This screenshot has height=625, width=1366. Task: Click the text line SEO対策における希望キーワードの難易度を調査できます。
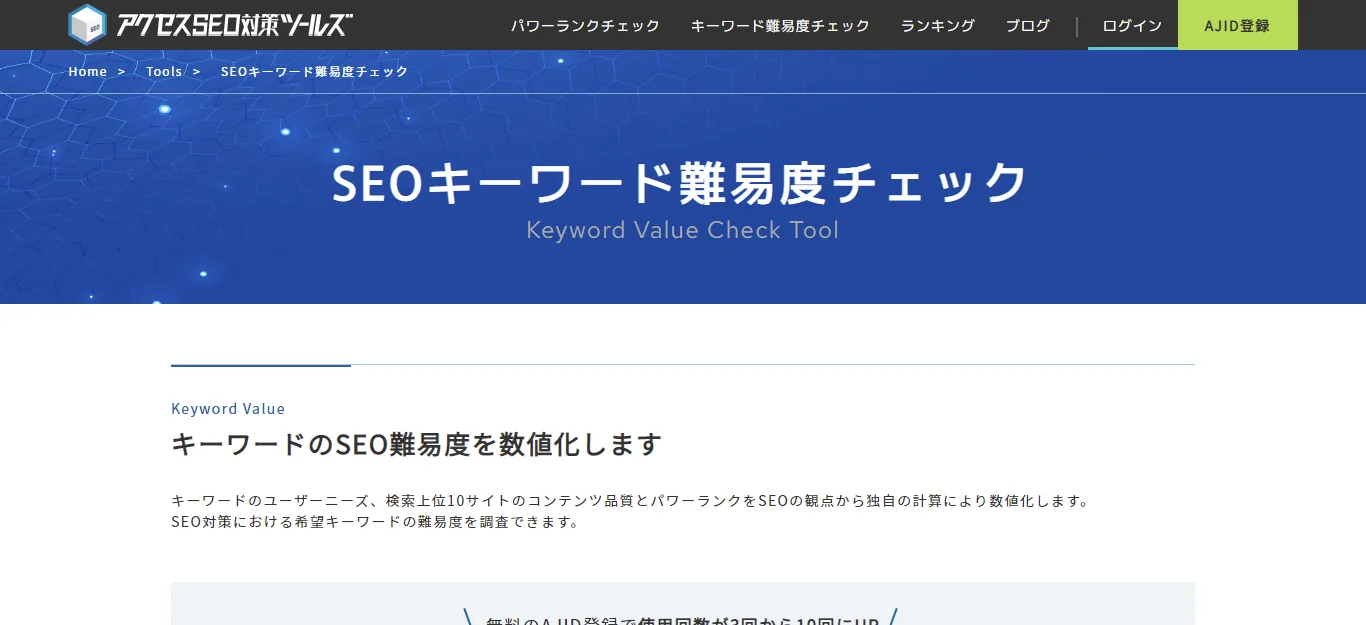(x=375, y=522)
